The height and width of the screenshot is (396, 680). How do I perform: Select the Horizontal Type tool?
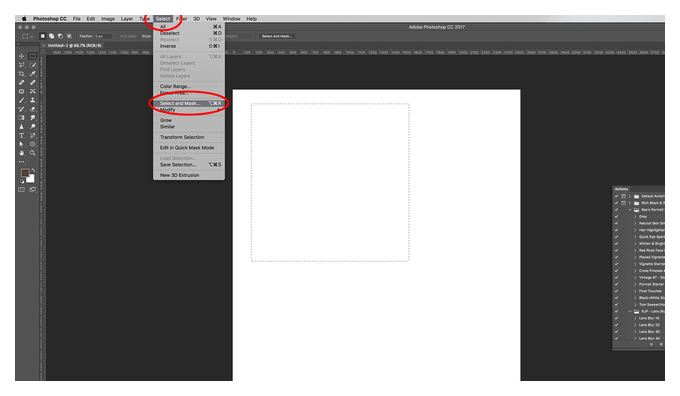coord(21,135)
